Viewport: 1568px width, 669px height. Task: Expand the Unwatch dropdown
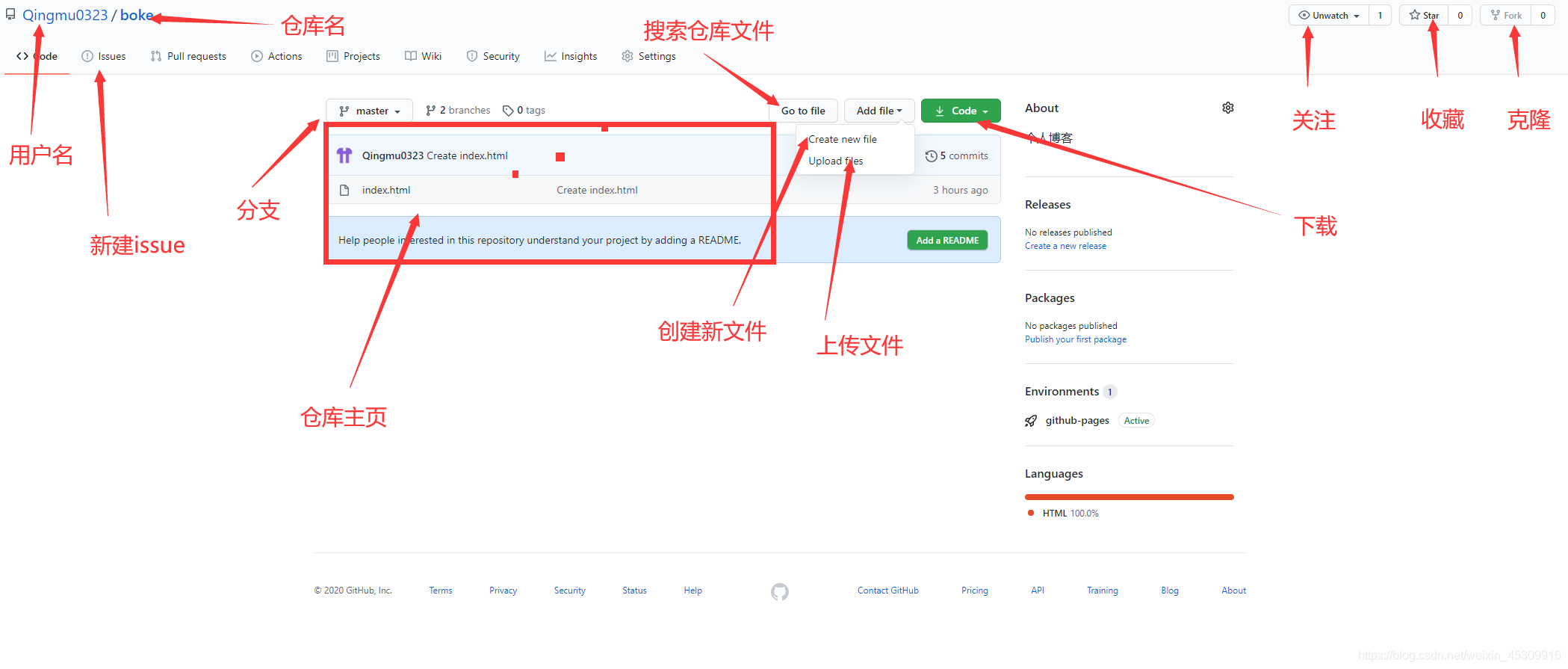click(1329, 15)
